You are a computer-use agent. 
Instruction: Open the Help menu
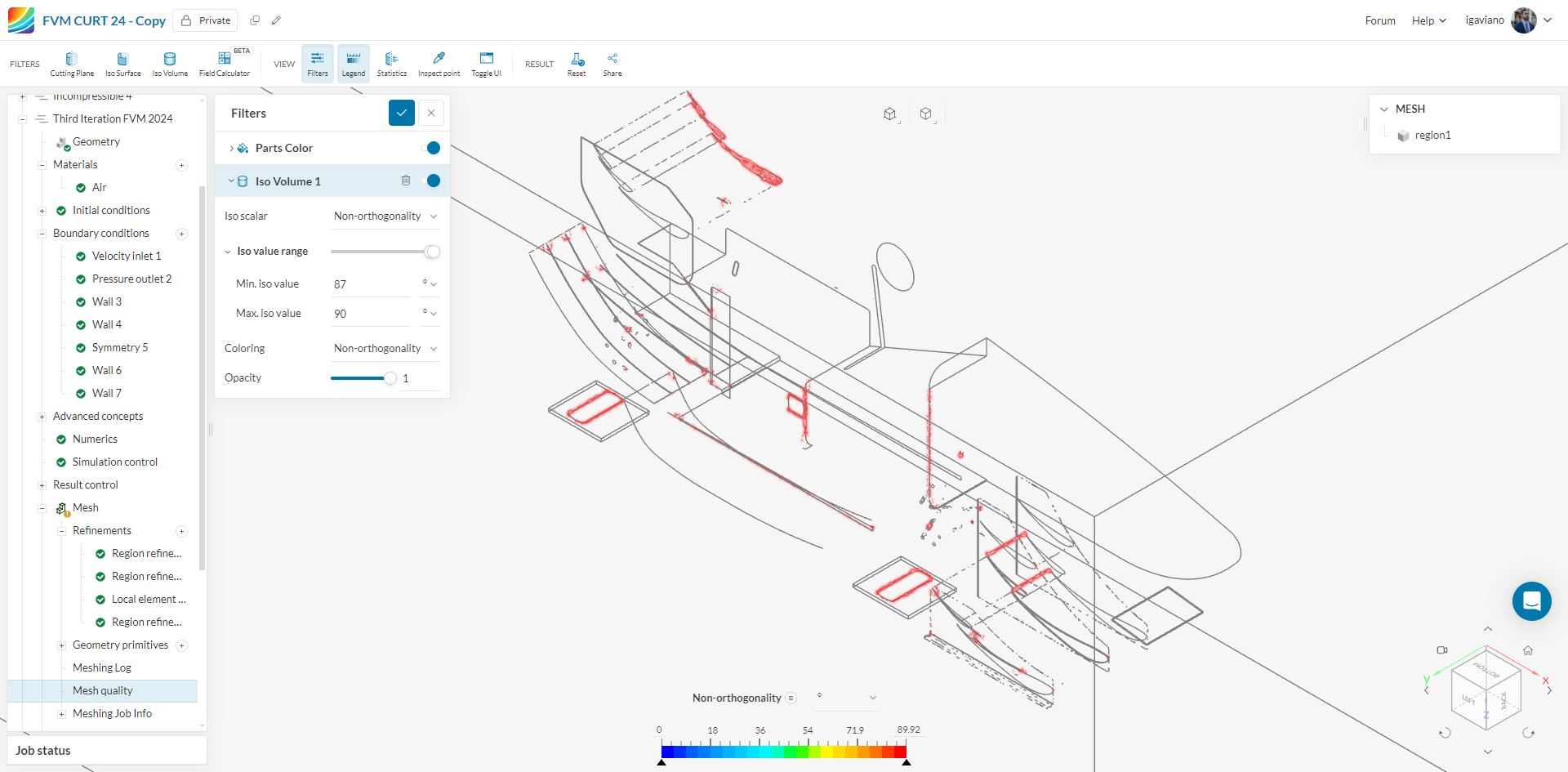click(1428, 20)
